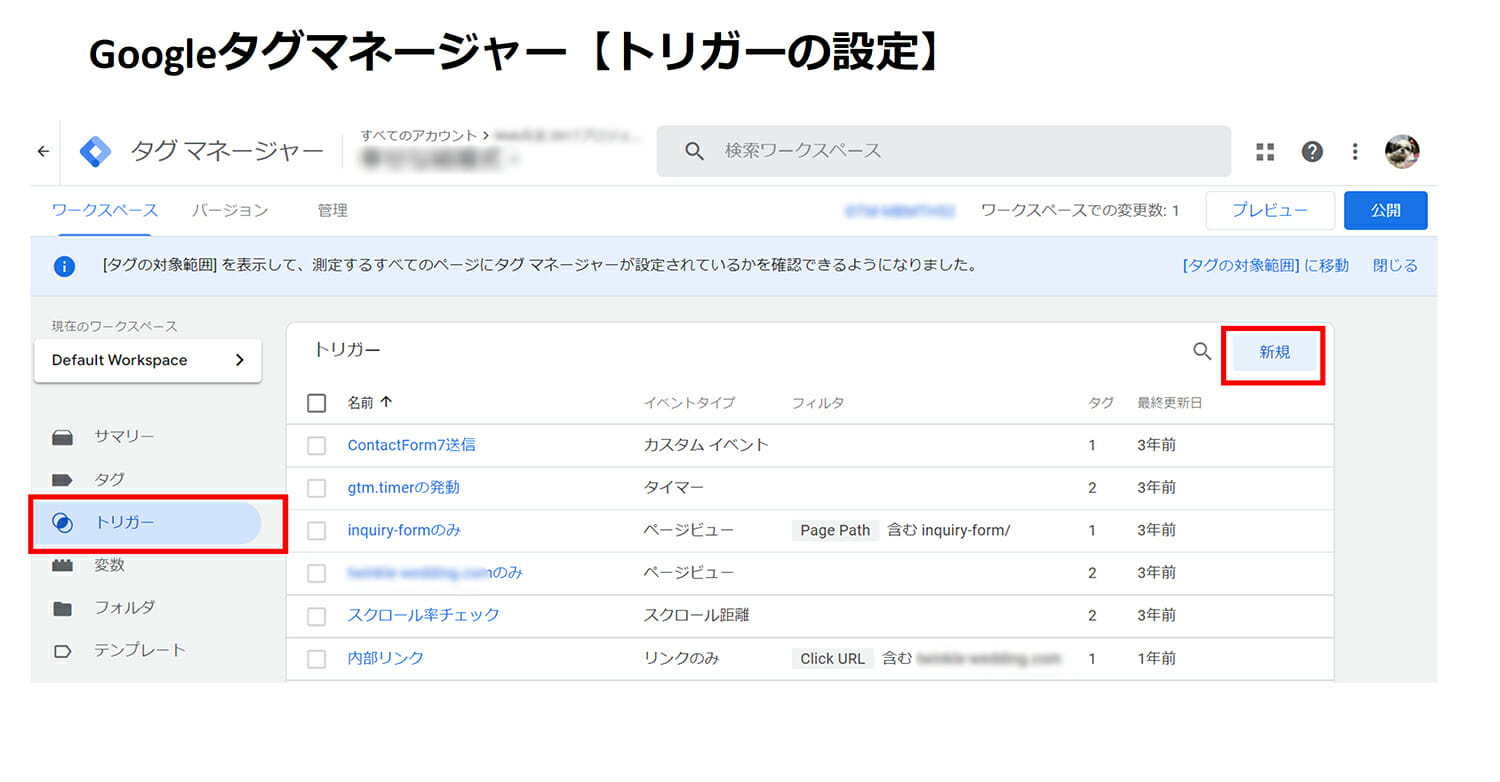Switch to the バージョン tab
The width and height of the screenshot is (1500, 782).
230,211
